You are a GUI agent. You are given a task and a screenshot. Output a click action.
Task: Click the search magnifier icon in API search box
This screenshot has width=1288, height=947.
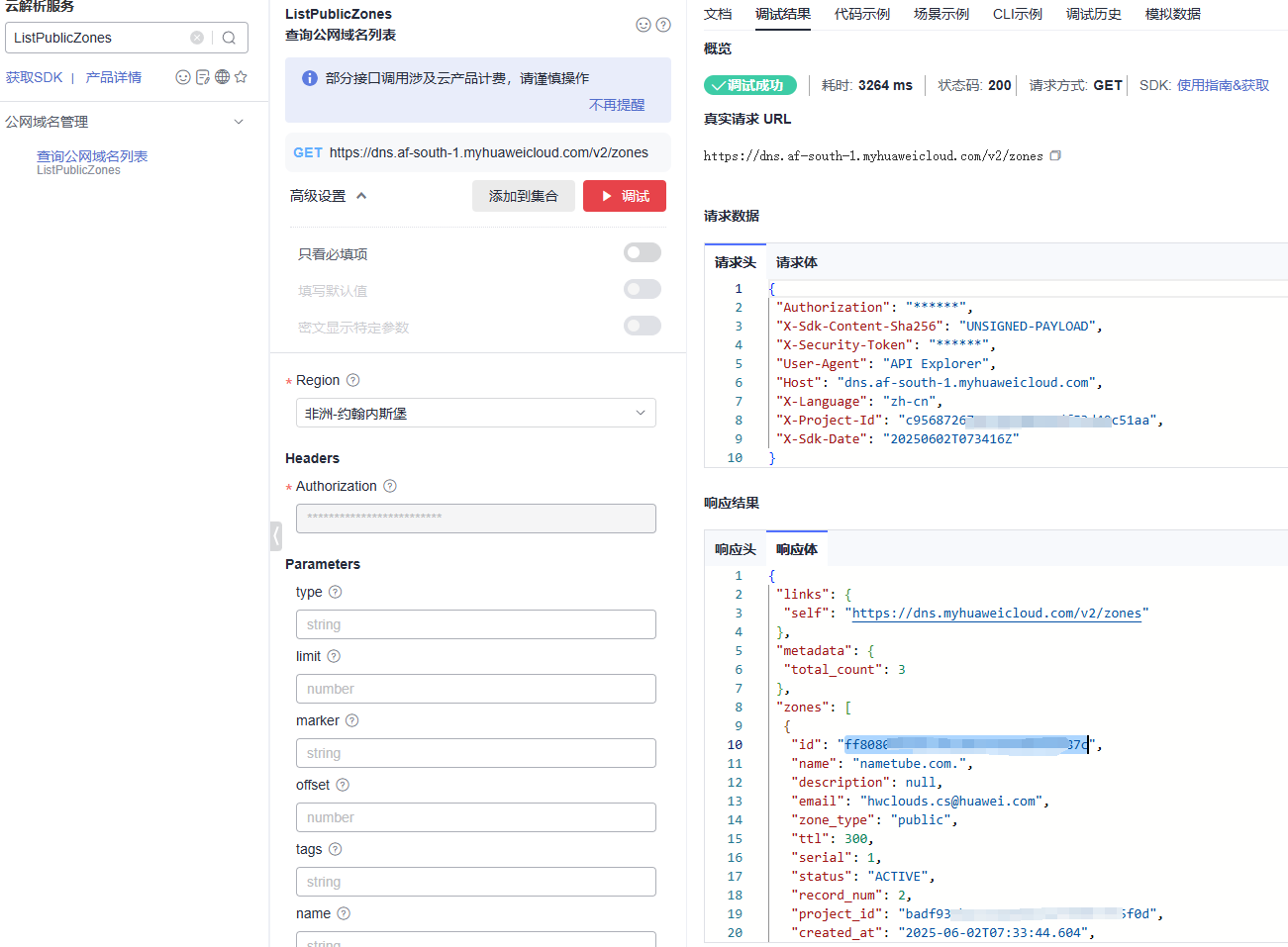click(229, 38)
